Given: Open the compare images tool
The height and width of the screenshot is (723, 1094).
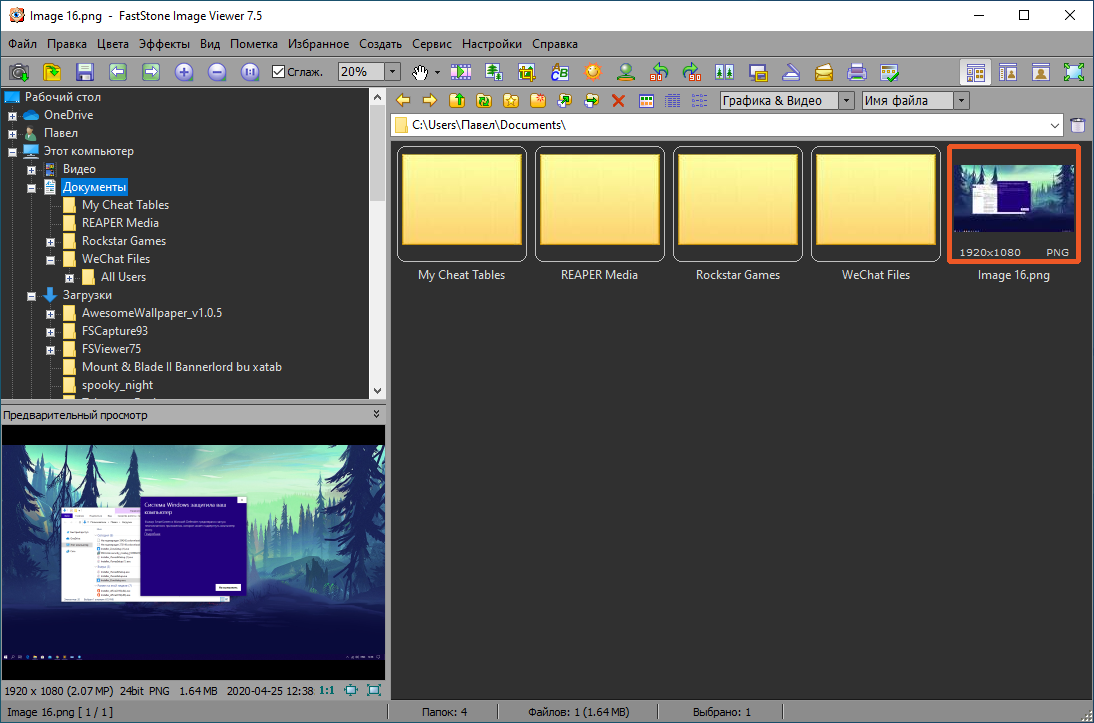Looking at the screenshot, I should (725, 72).
